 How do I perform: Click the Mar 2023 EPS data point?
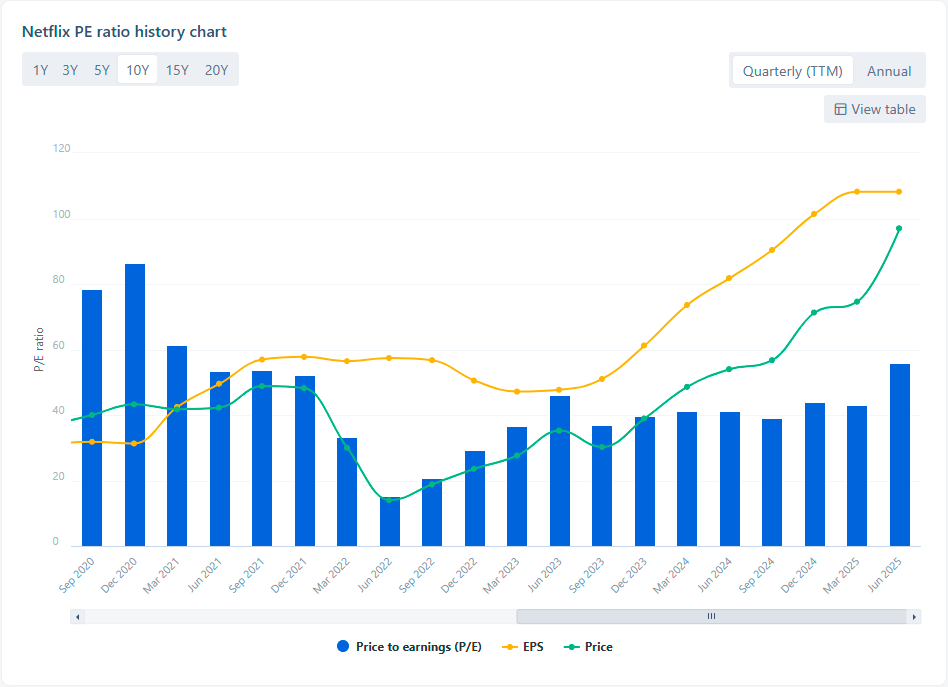coord(517,392)
